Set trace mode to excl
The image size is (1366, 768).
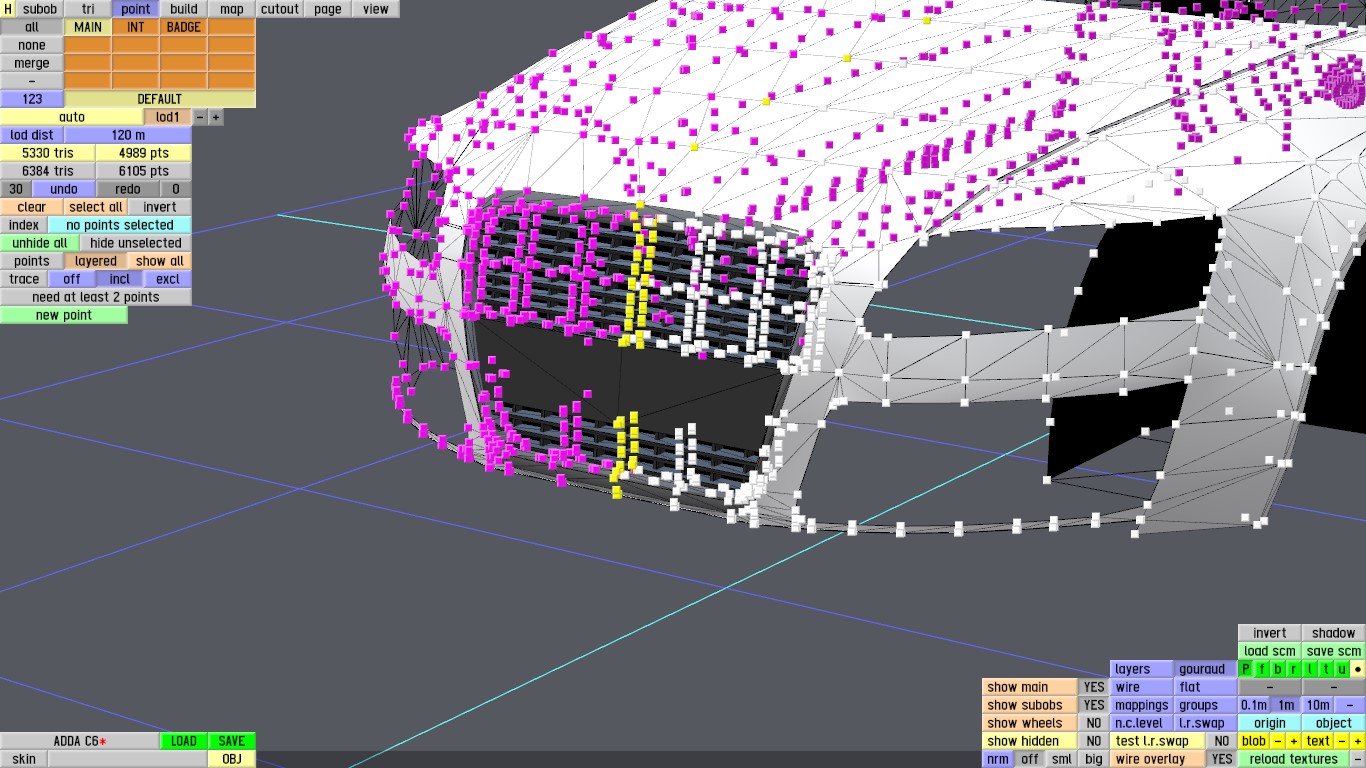(x=168, y=279)
